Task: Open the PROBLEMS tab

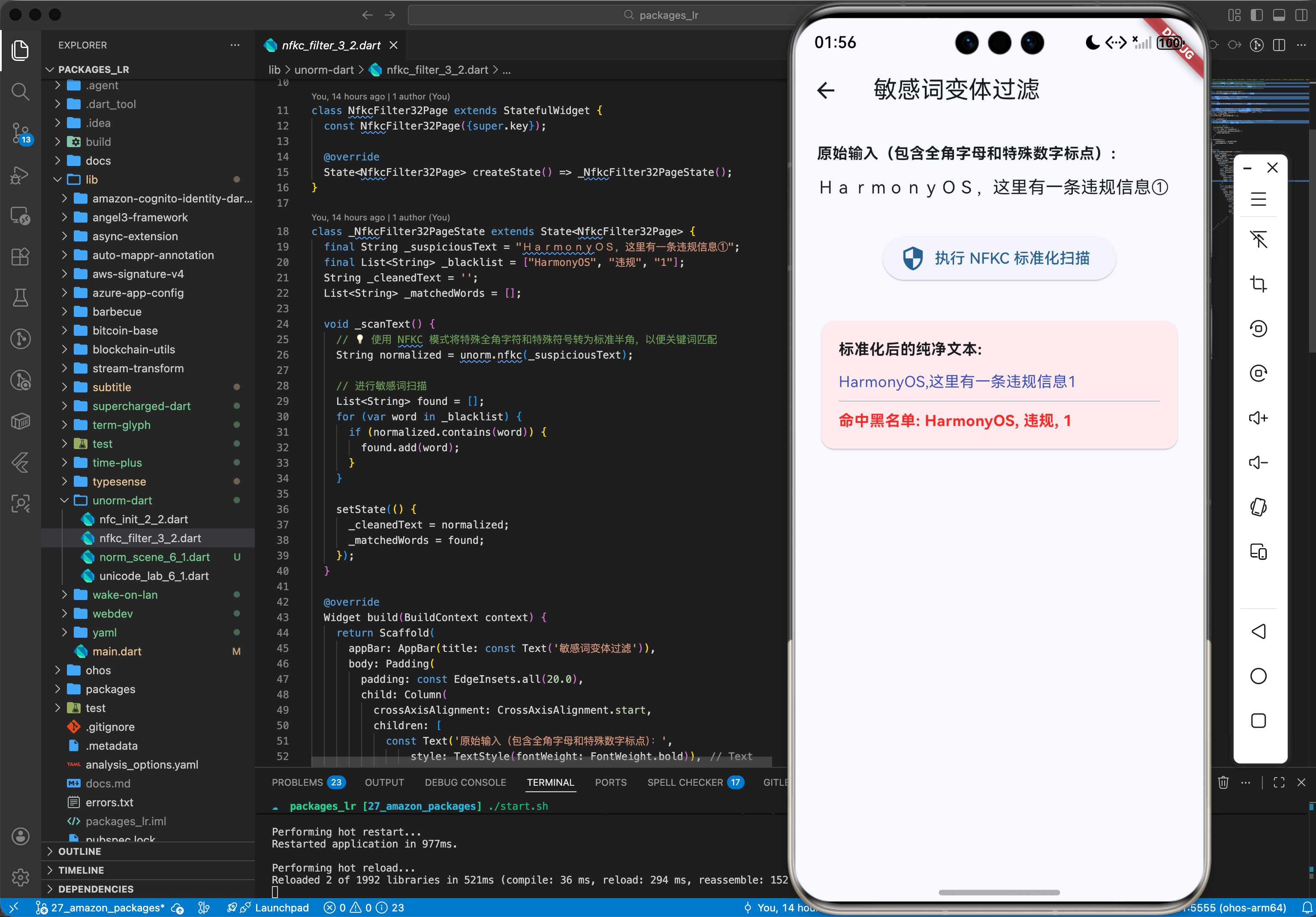Action: click(x=298, y=782)
